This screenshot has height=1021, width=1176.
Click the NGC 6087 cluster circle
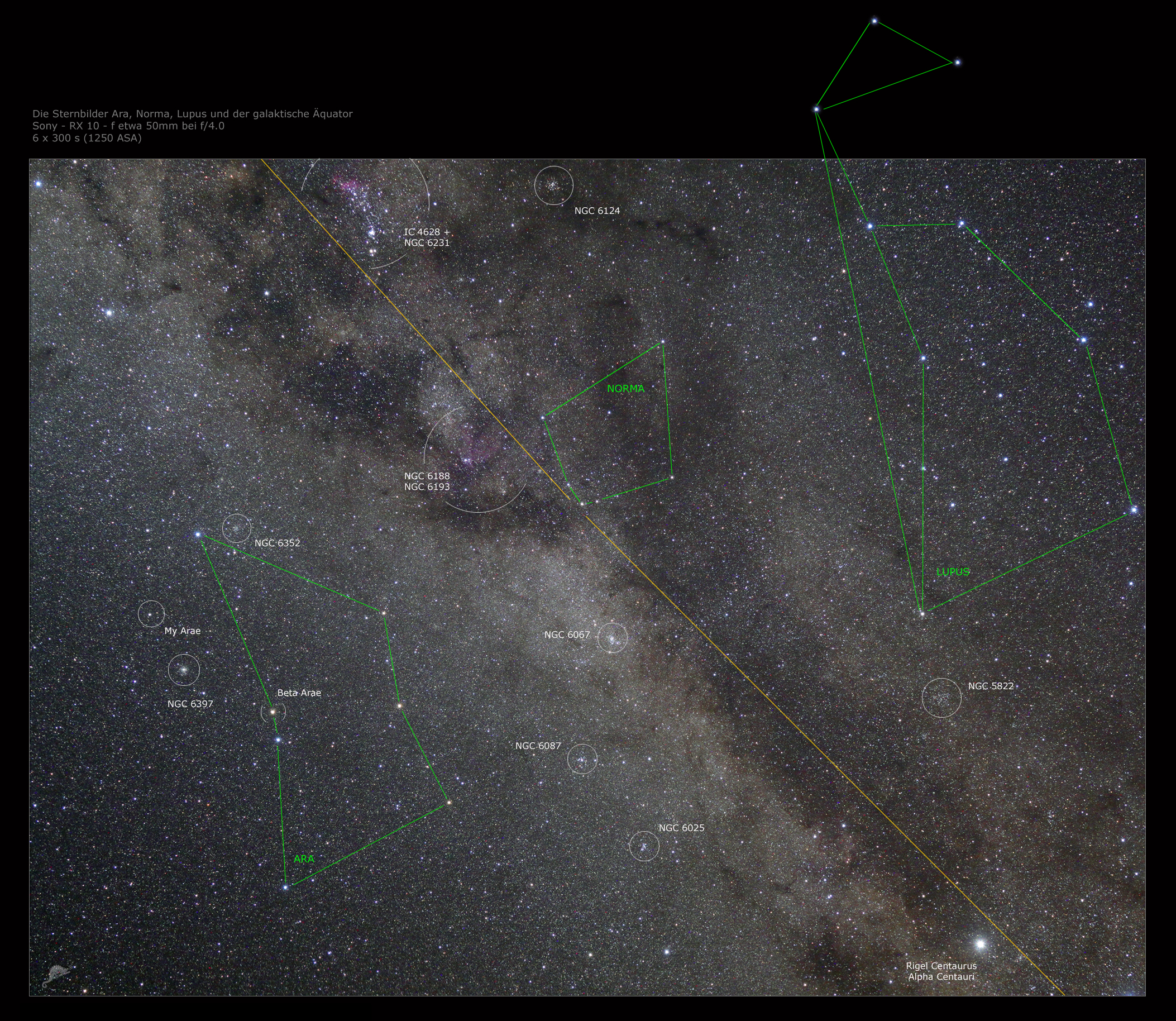coord(582,759)
